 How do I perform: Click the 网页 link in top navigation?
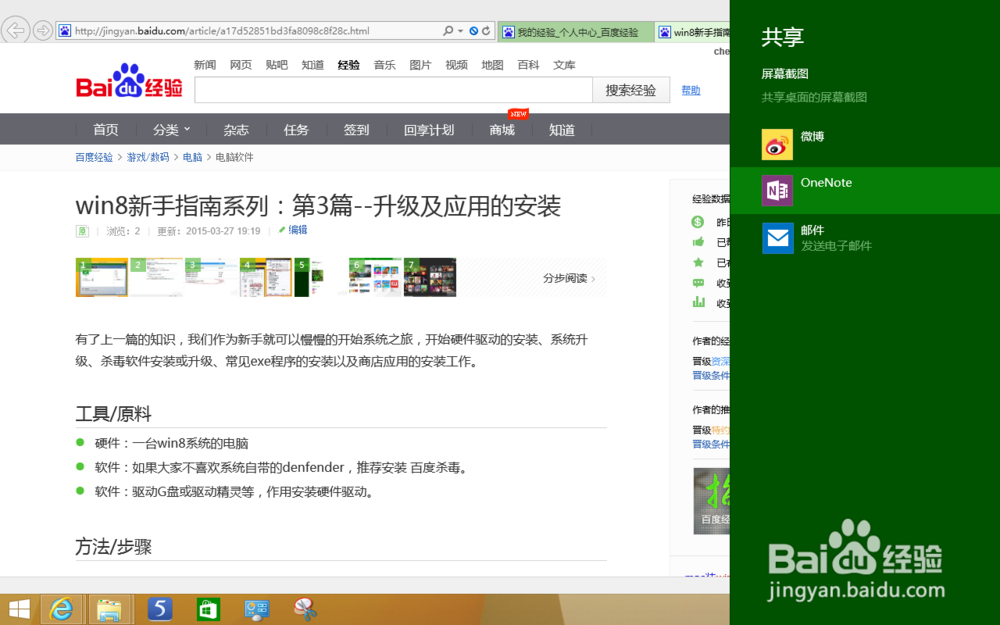click(x=240, y=65)
